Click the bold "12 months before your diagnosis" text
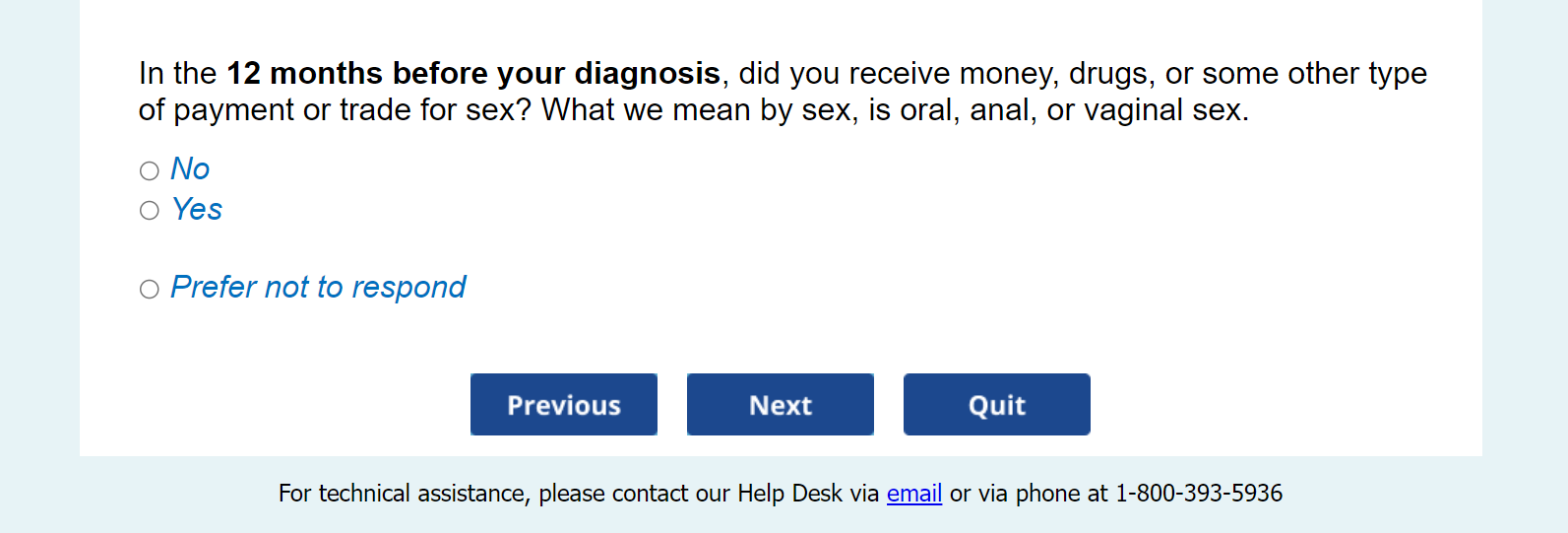 click(x=473, y=74)
